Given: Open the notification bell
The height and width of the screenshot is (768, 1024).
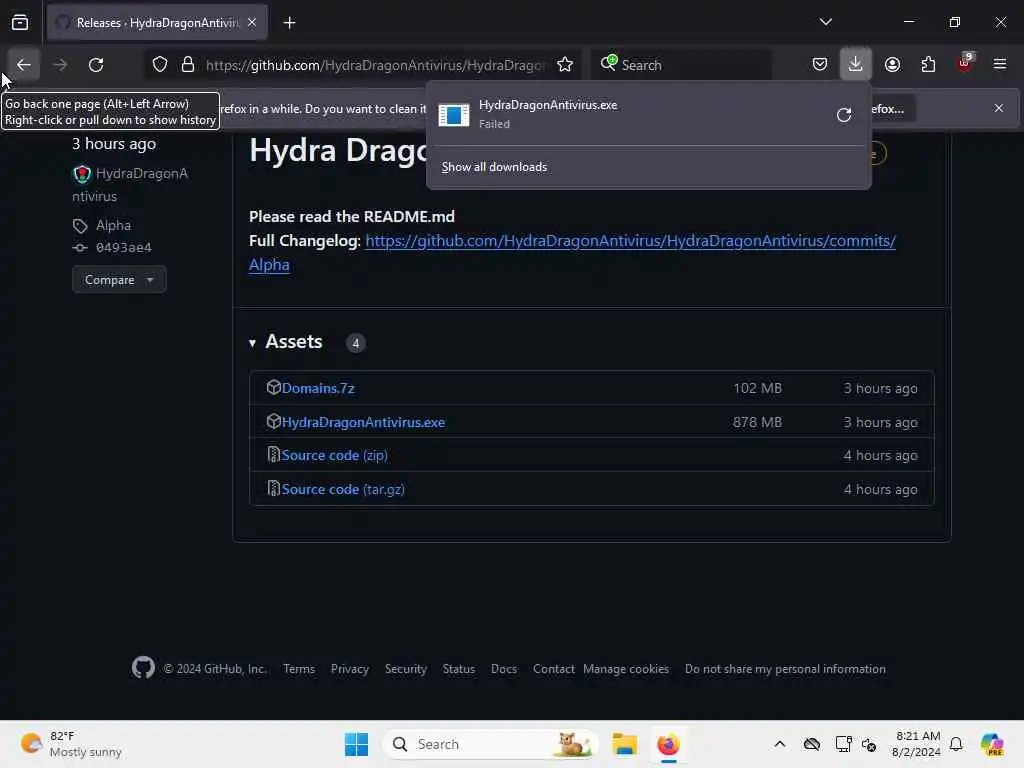Looking at the screenshot, I should [x=956, y=744].
